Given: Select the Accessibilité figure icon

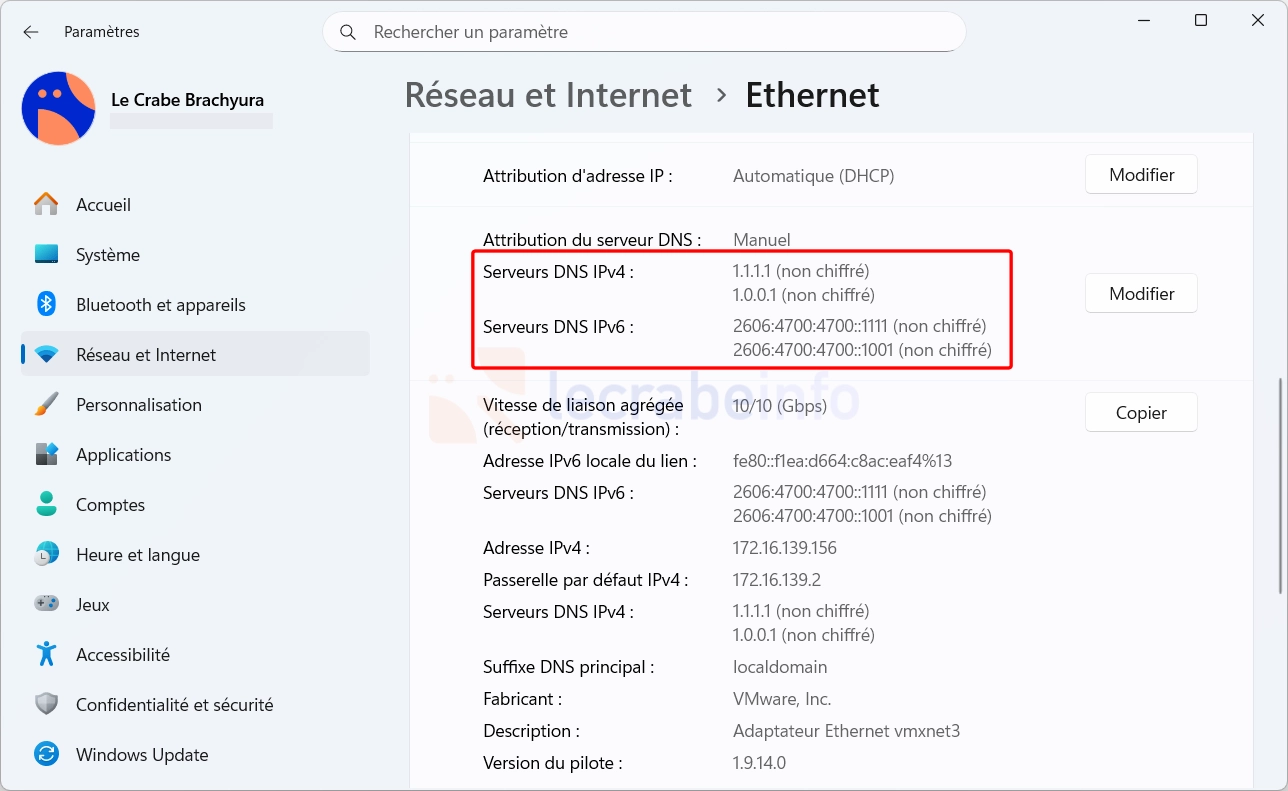Looking at the screenshot, I should pos(46,655).
